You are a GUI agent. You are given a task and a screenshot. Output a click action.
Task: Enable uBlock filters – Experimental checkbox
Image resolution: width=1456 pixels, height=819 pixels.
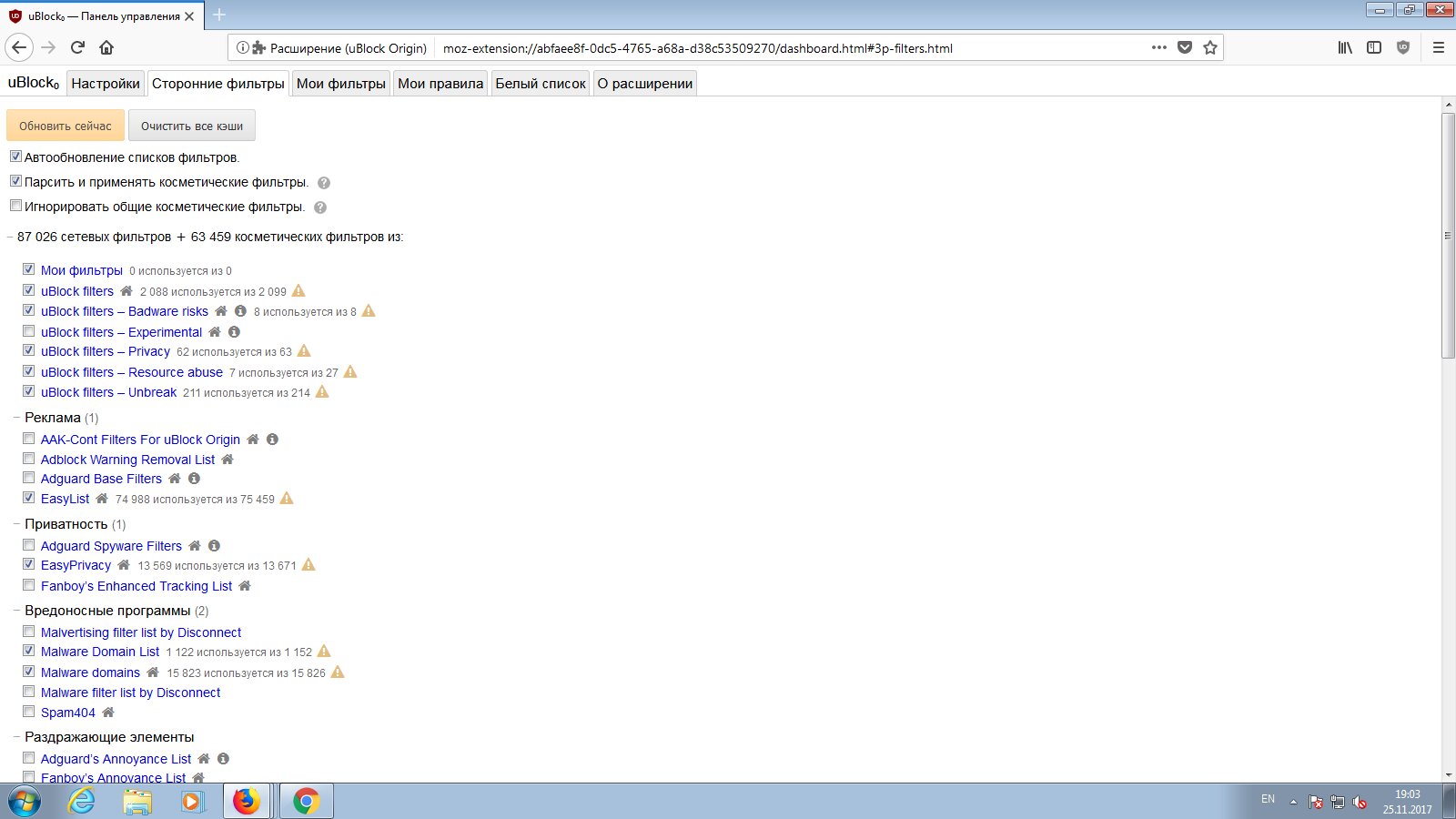(x=29, y=331)
